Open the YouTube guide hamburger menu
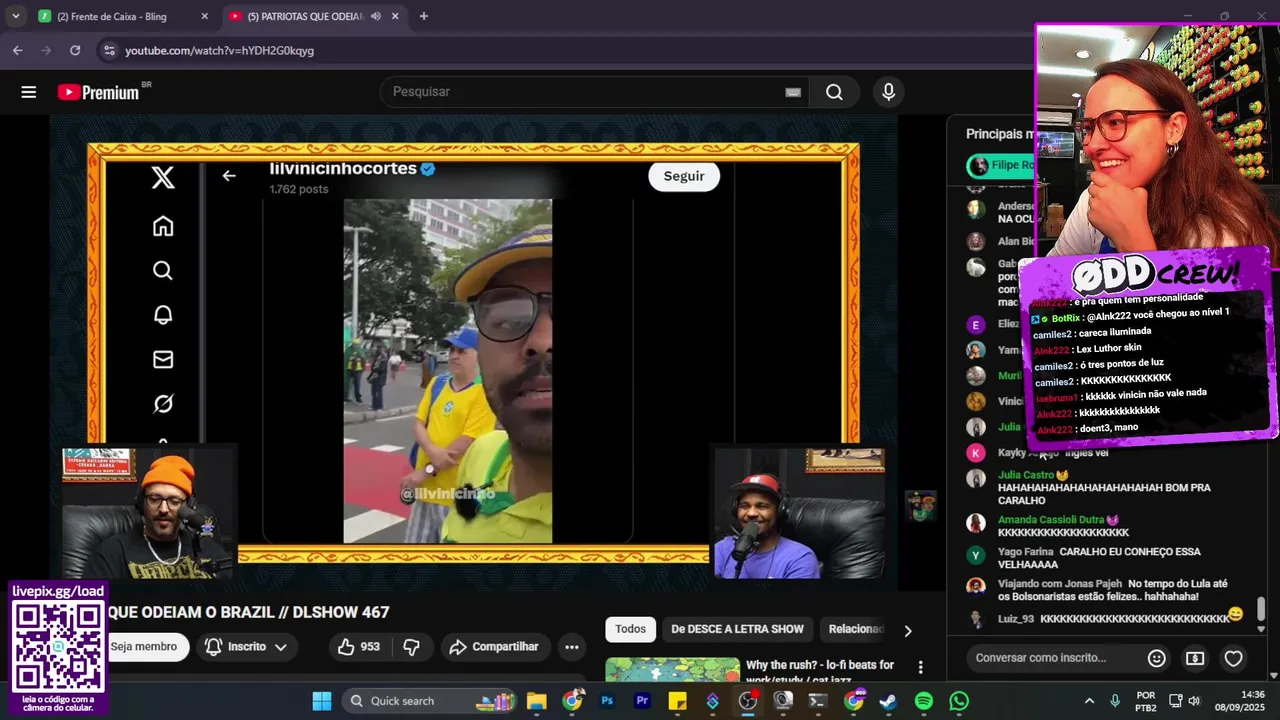 coord(28,92)
